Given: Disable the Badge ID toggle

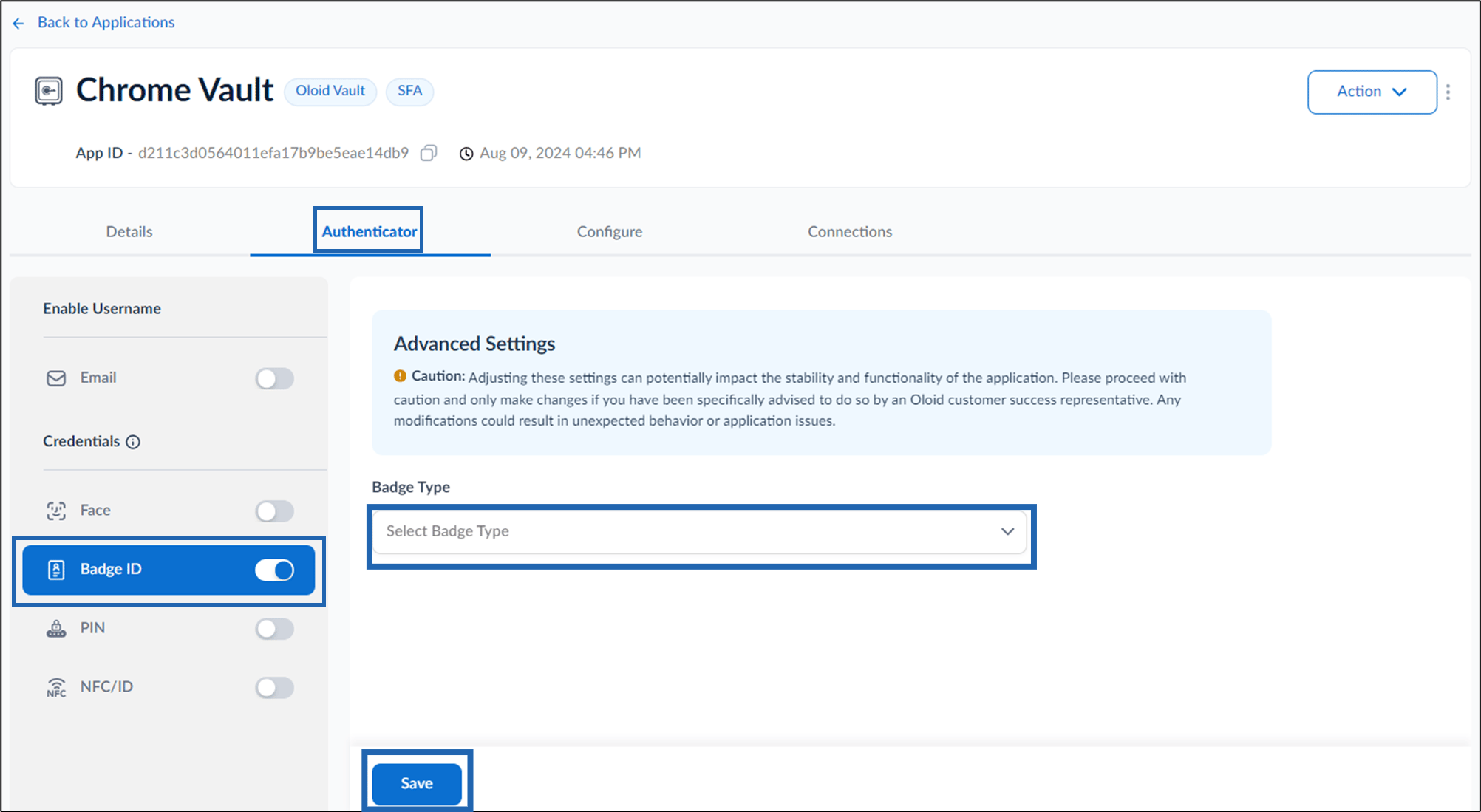Looking at the screenshot, I should coord(275,570).
